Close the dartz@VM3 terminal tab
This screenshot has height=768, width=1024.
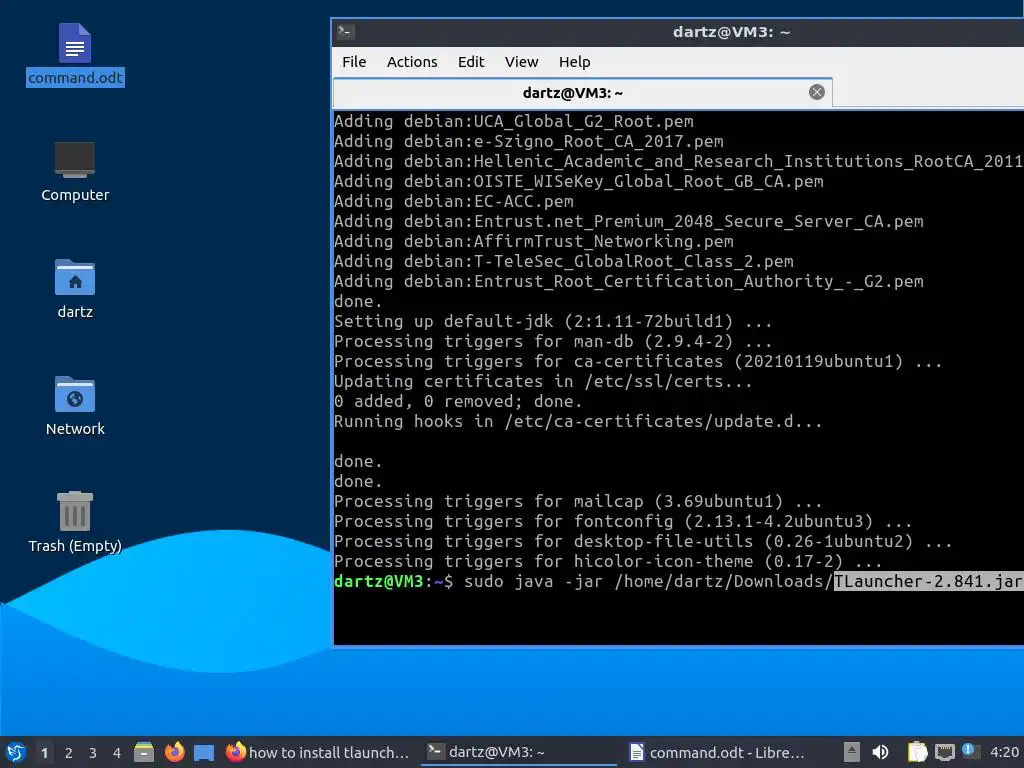(x=816, y=92)
